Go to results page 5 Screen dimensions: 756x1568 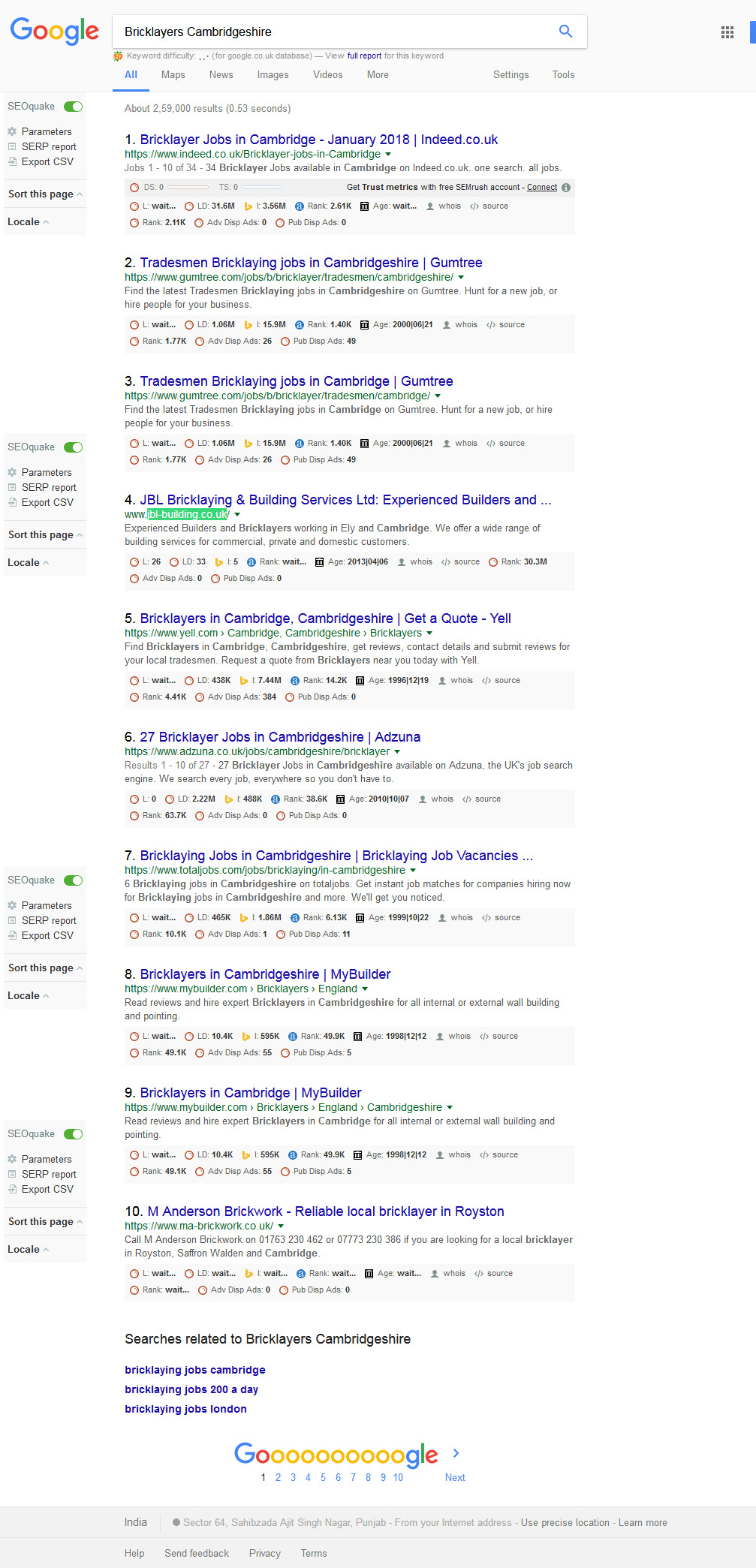tap(323, 1477)
